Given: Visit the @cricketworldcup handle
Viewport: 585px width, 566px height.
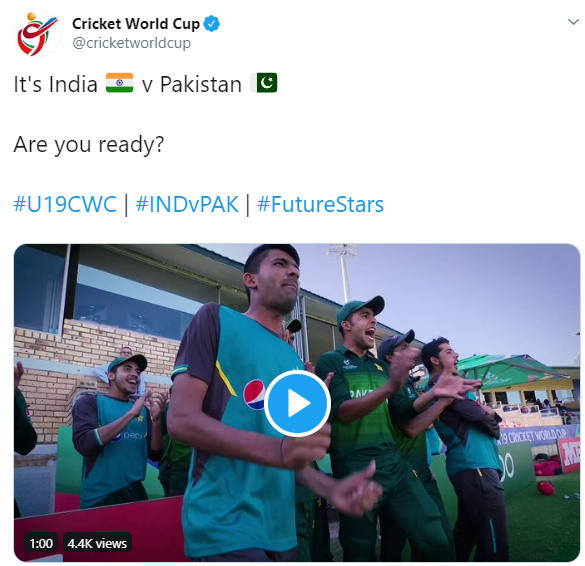Looking at the screenshot, I should [x=131, y=43].
